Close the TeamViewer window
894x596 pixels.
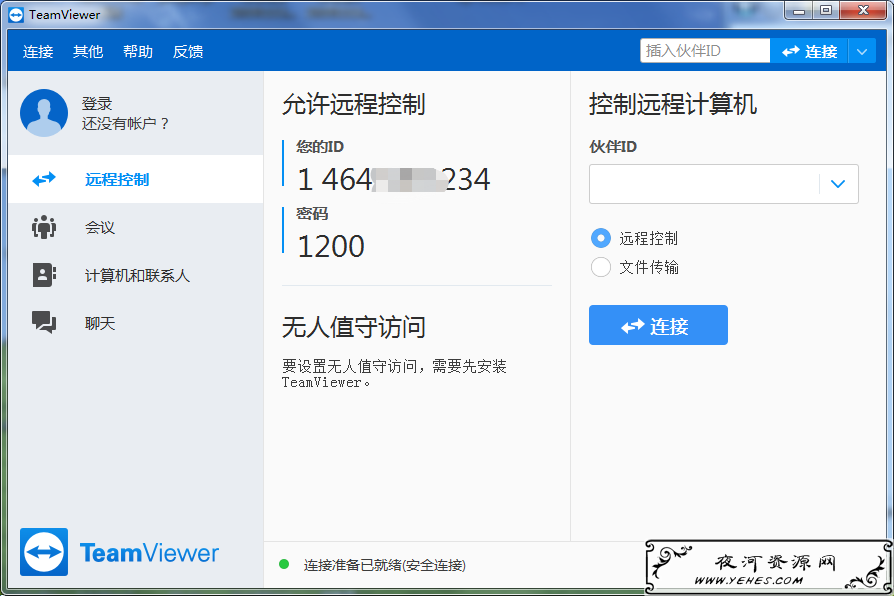point(863,11)
